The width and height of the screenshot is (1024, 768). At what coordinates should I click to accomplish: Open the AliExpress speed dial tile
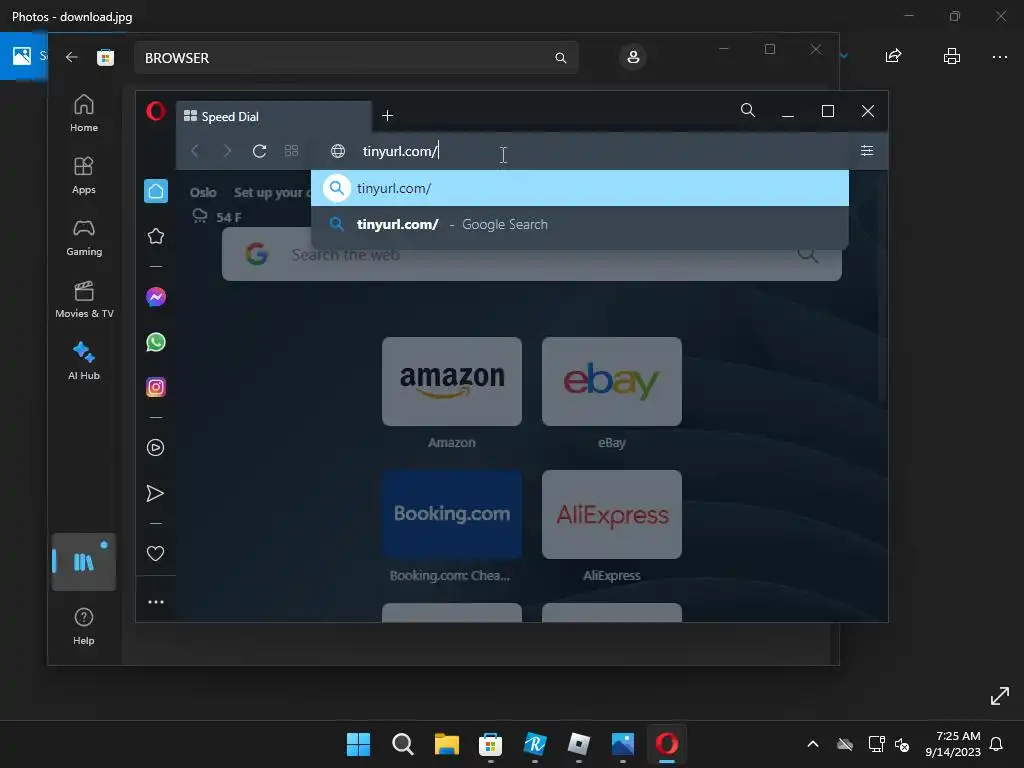(612, 514)
